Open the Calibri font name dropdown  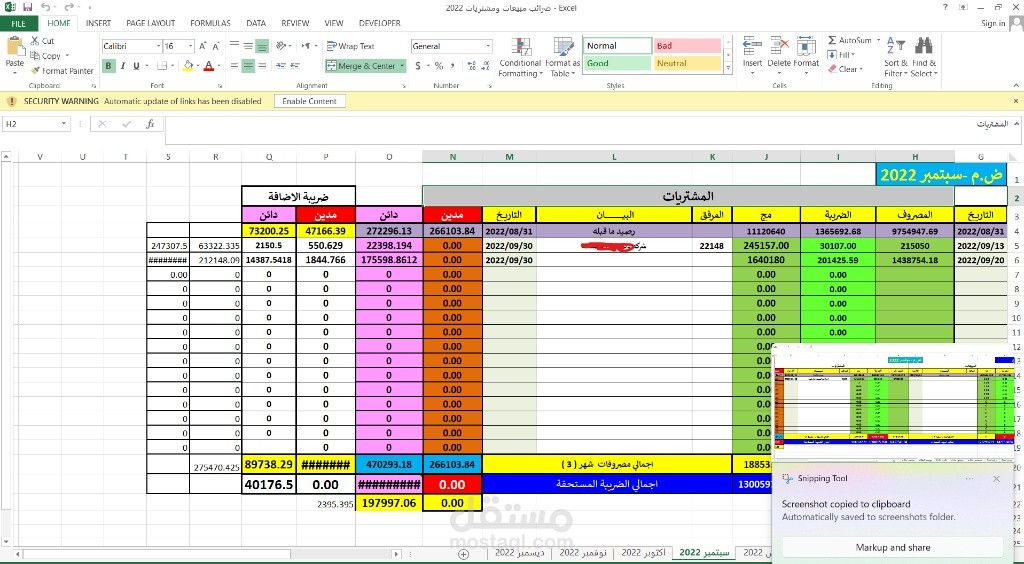click(x=158, y=46)
